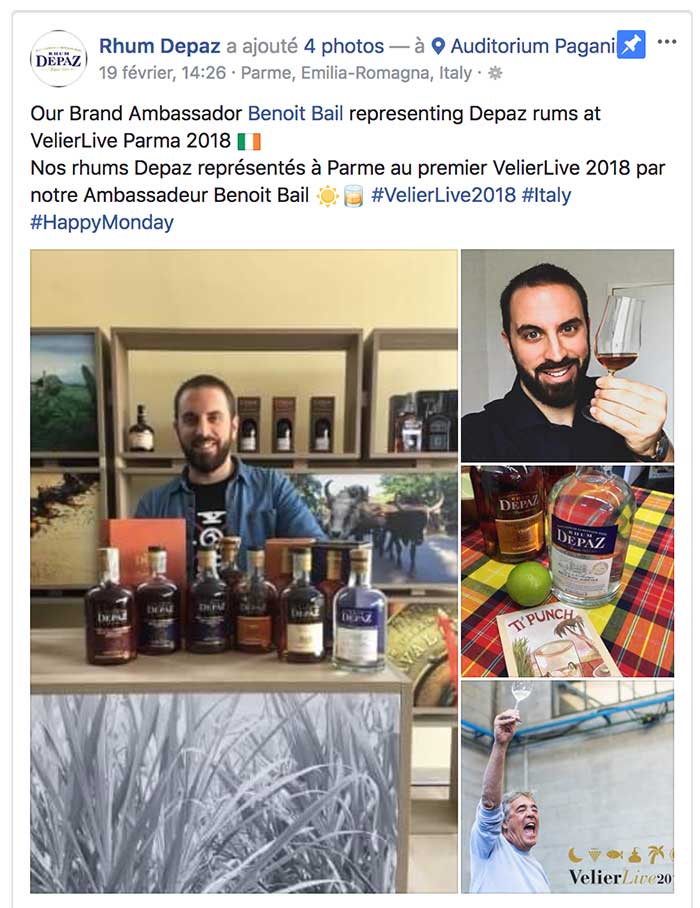
Task: Click the Italian flag emoji
Action: click(x=249, y=141)
